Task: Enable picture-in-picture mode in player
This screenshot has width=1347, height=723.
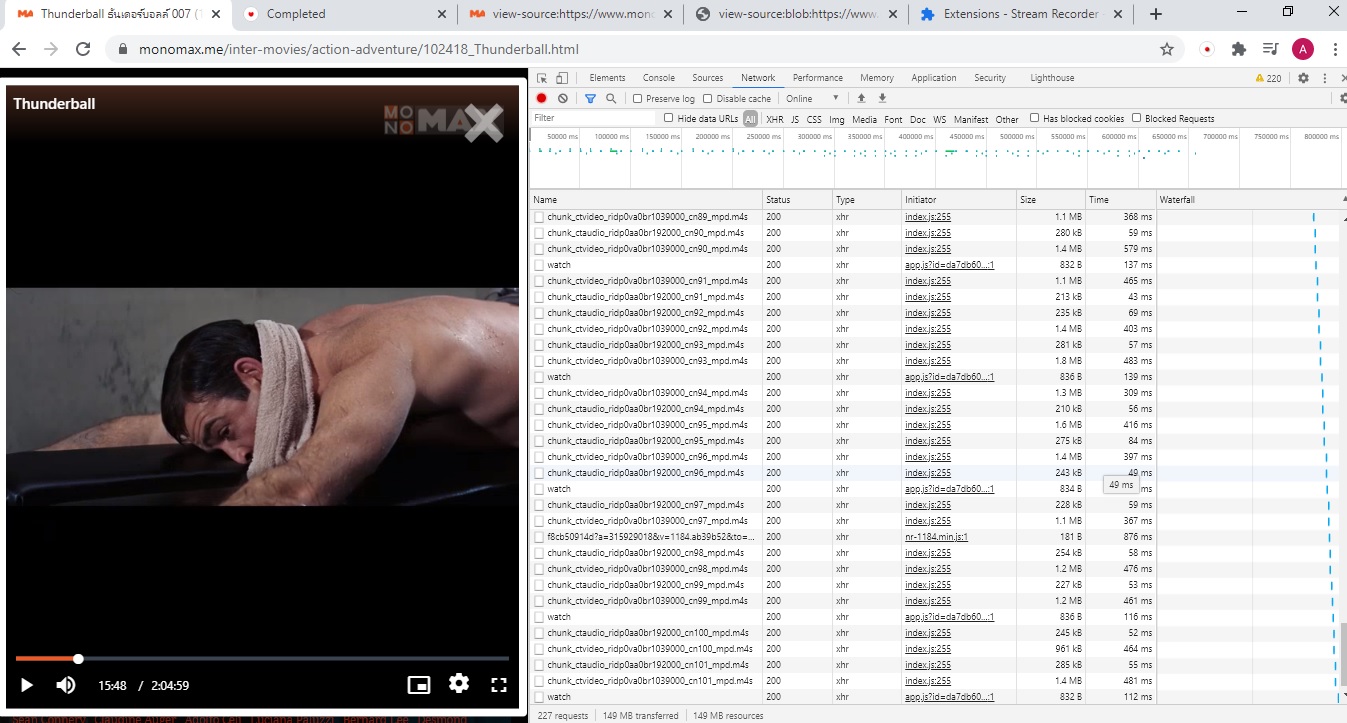Action: pyautogui.click(x=419, y=685)
